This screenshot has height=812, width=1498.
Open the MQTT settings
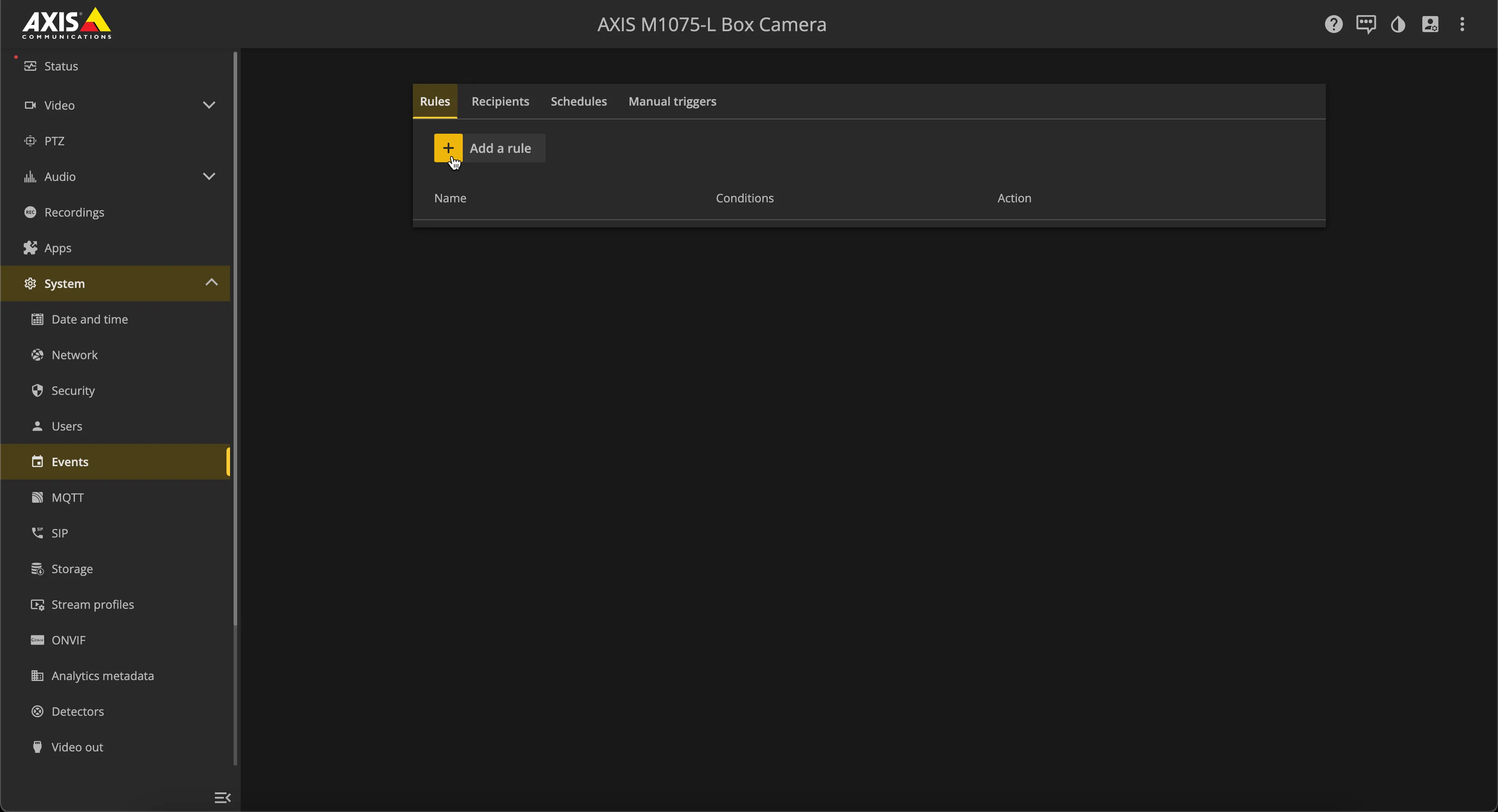tap(115, 497)
